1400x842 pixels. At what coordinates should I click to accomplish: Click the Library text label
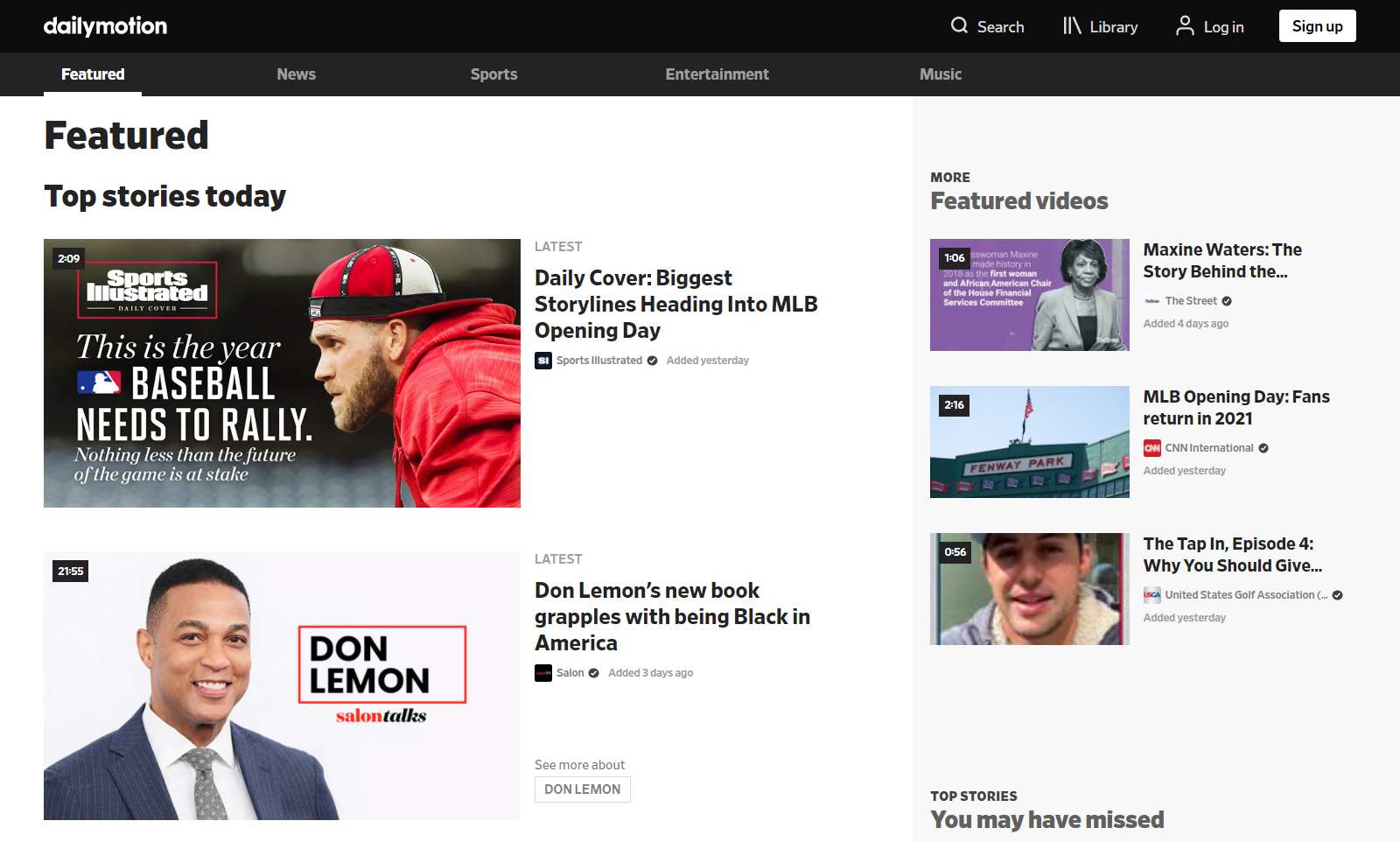click(1114, 27)
